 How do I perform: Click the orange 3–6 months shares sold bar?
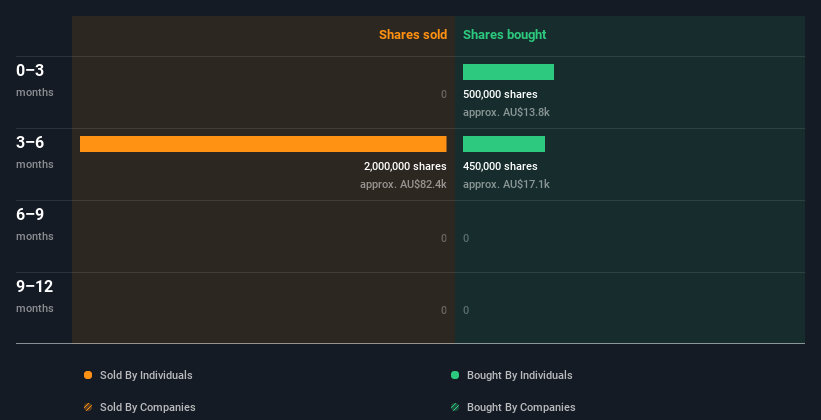pos(263,144)
